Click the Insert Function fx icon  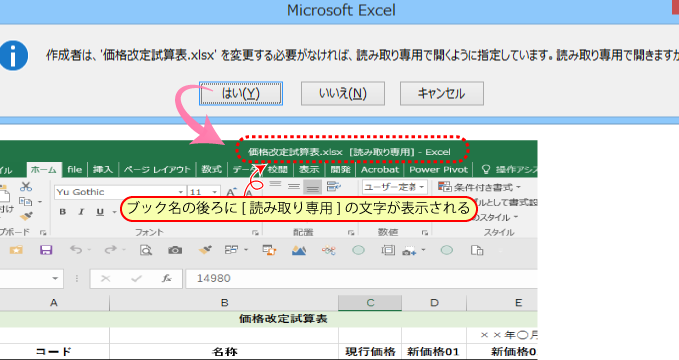click(x=167, y=278)
